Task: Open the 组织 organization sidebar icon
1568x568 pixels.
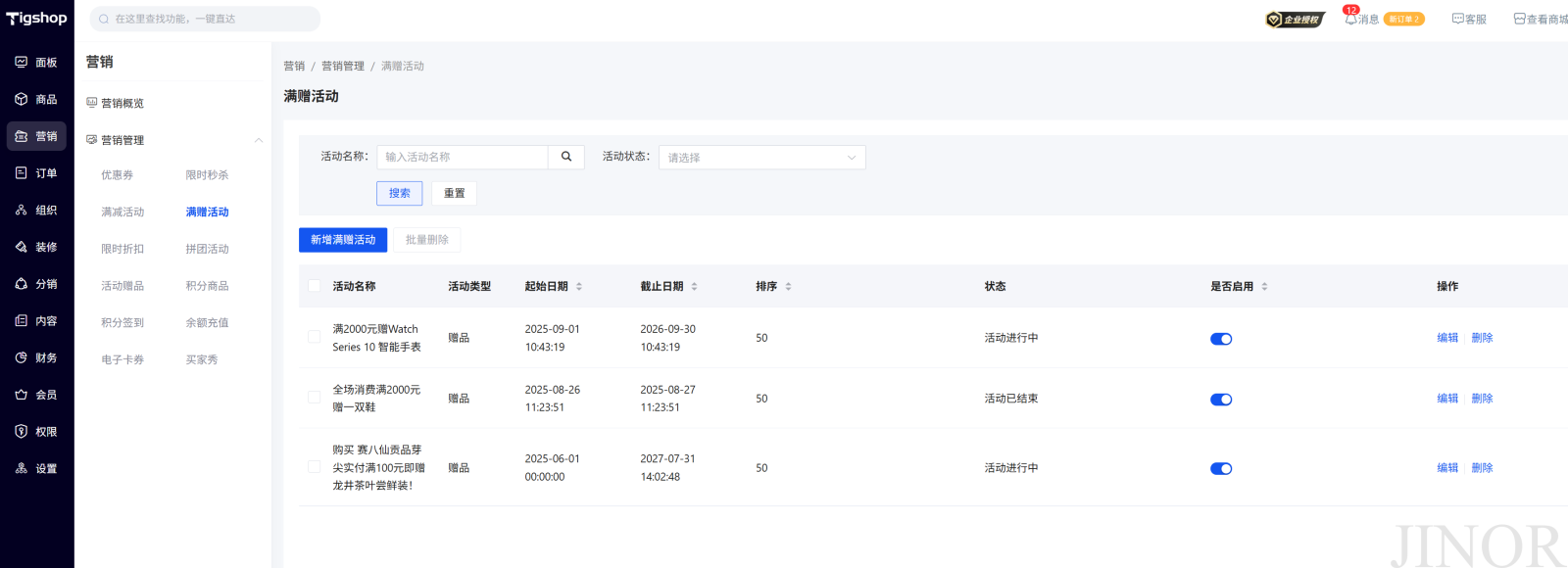Action: coord(21,210)
